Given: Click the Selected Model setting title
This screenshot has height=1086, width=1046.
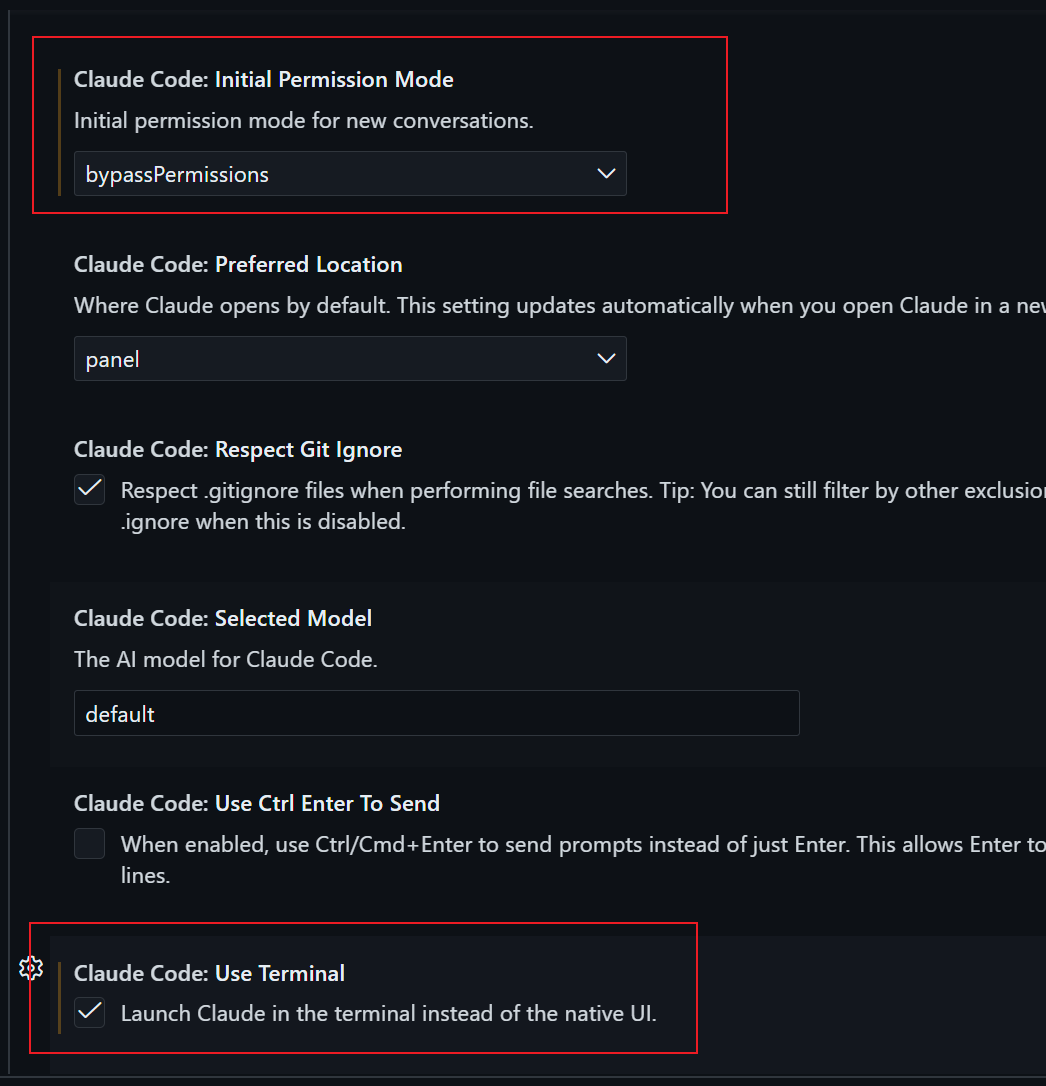Looking at the screenshot, I should click(x=223, y=619).
